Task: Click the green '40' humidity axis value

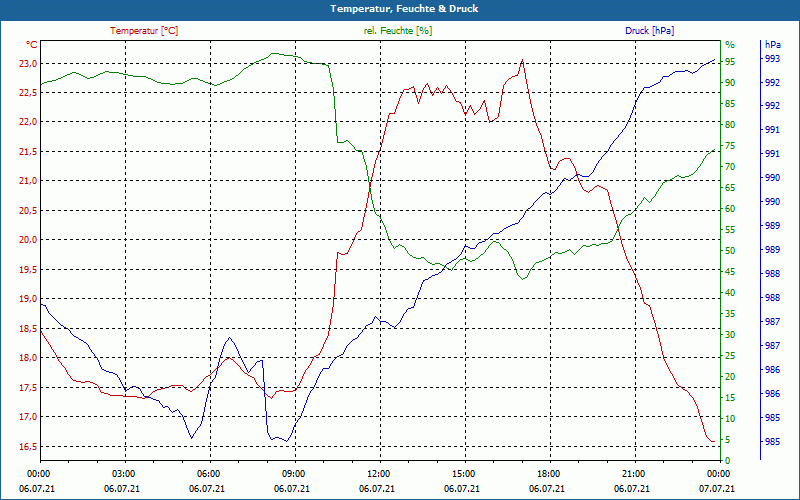Action: tap(730, 293)
